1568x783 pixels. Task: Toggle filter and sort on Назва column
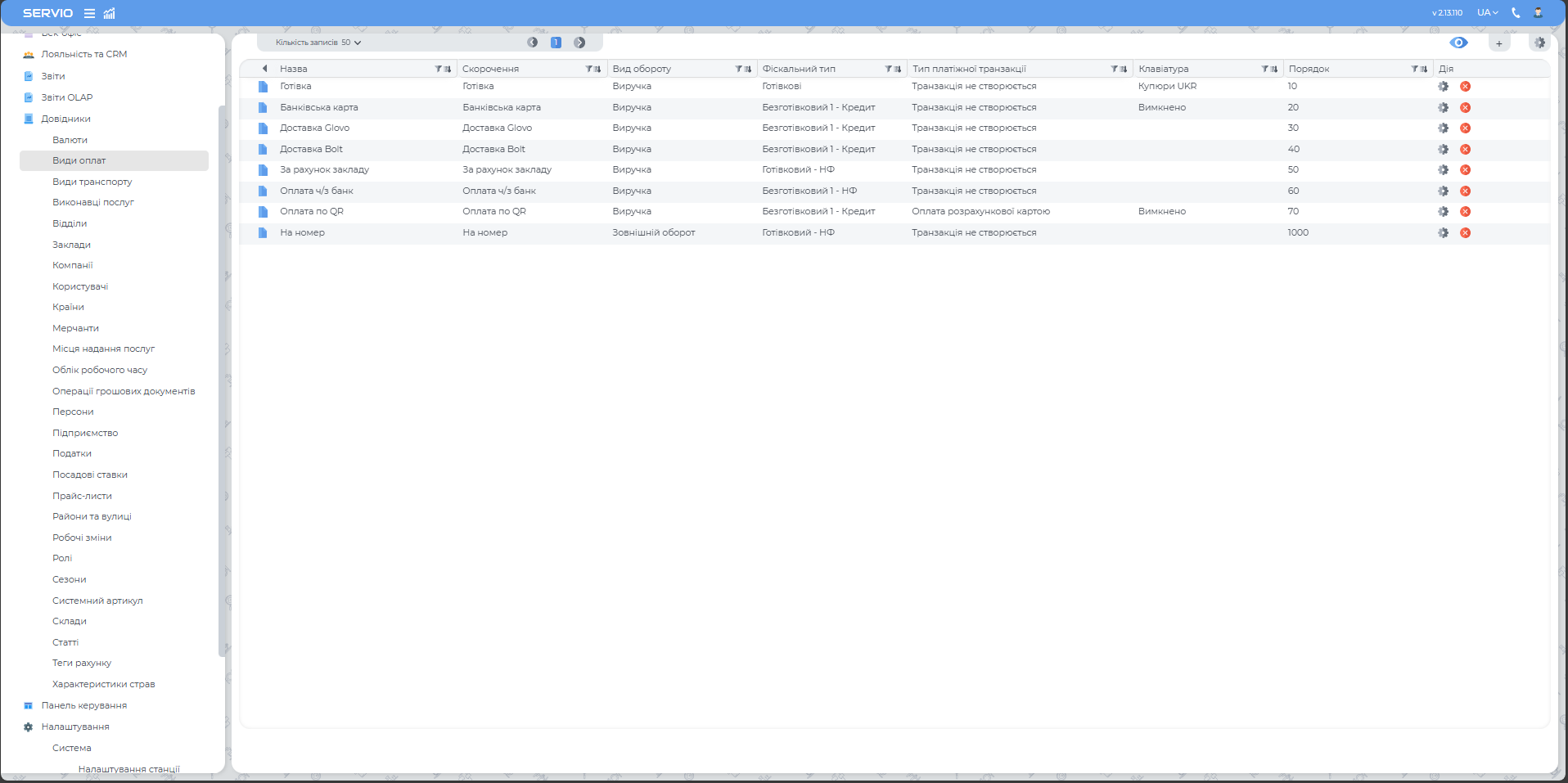(x=443, y=69)
